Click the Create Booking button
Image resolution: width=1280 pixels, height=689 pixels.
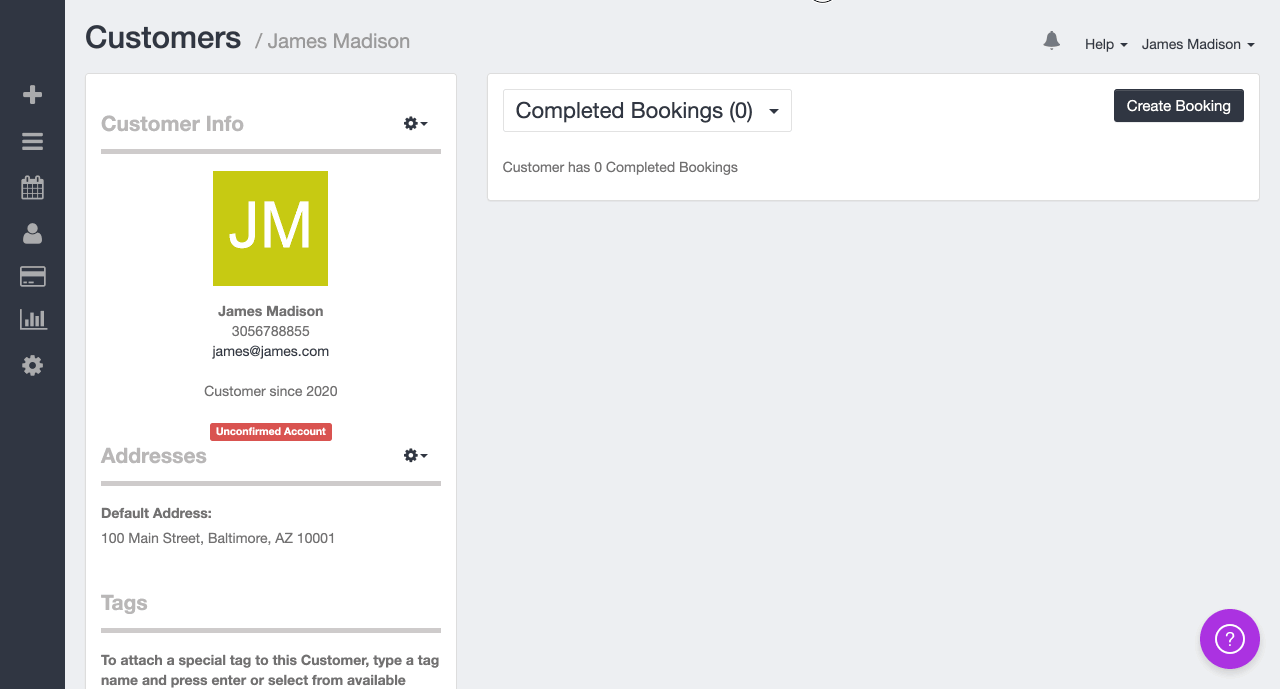[x=1178, y=106]
